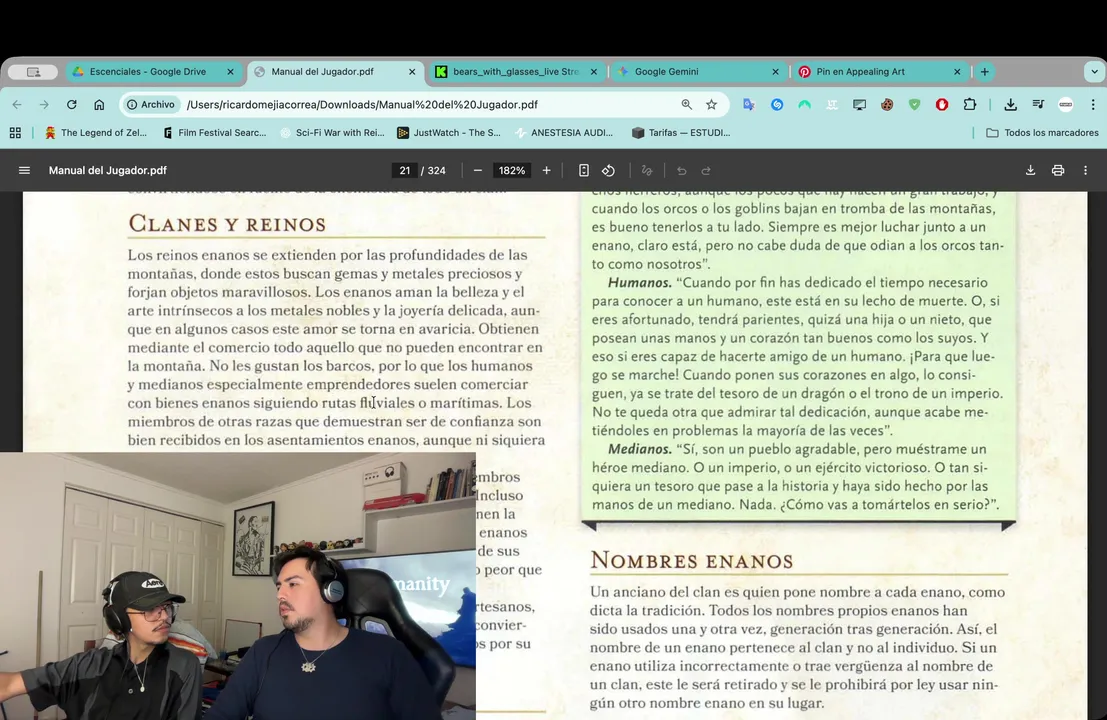
Task: Close the Pin en Appealing Art tab
Action: coord(957,71)
